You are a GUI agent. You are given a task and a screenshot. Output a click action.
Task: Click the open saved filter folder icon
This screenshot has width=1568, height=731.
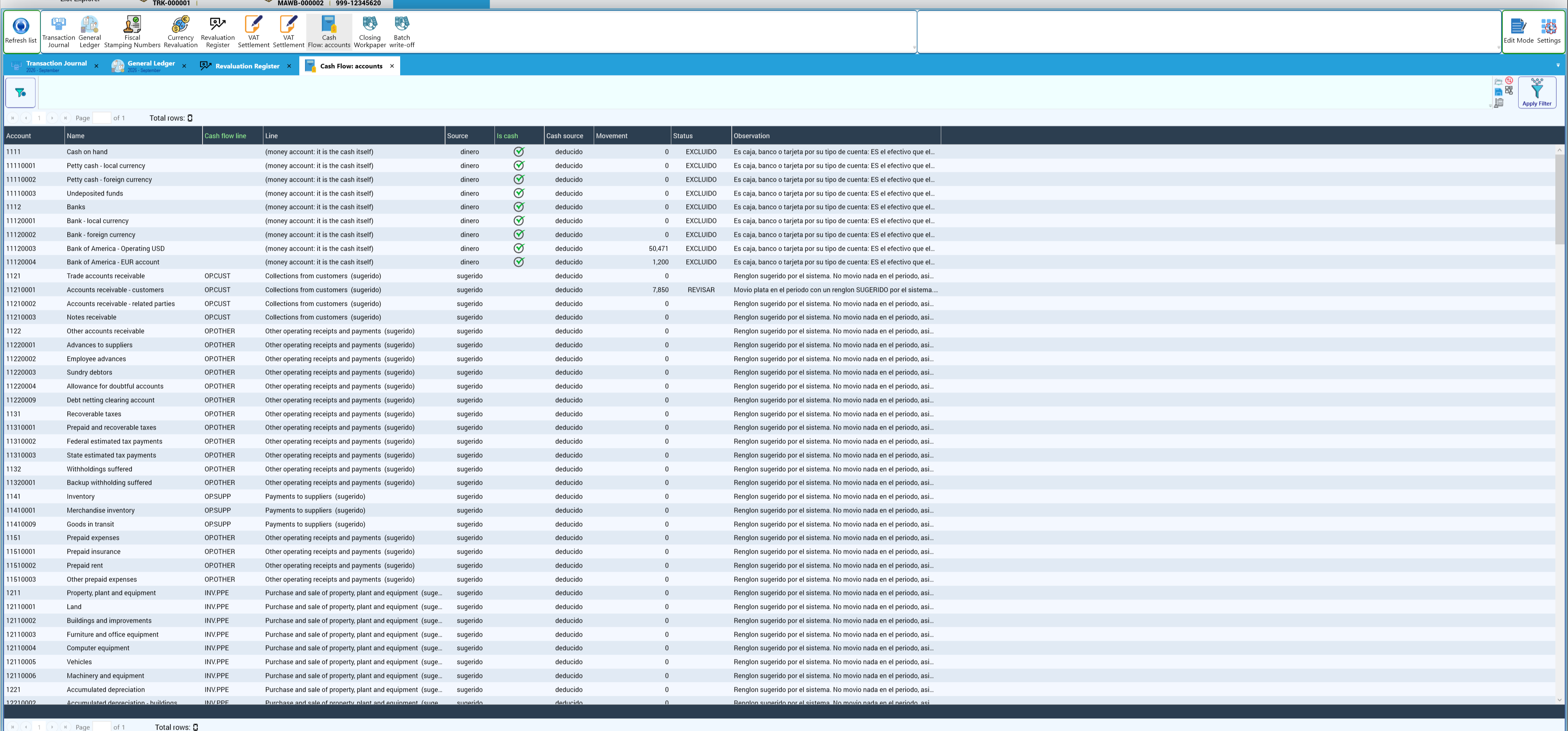coord(1498,82)
